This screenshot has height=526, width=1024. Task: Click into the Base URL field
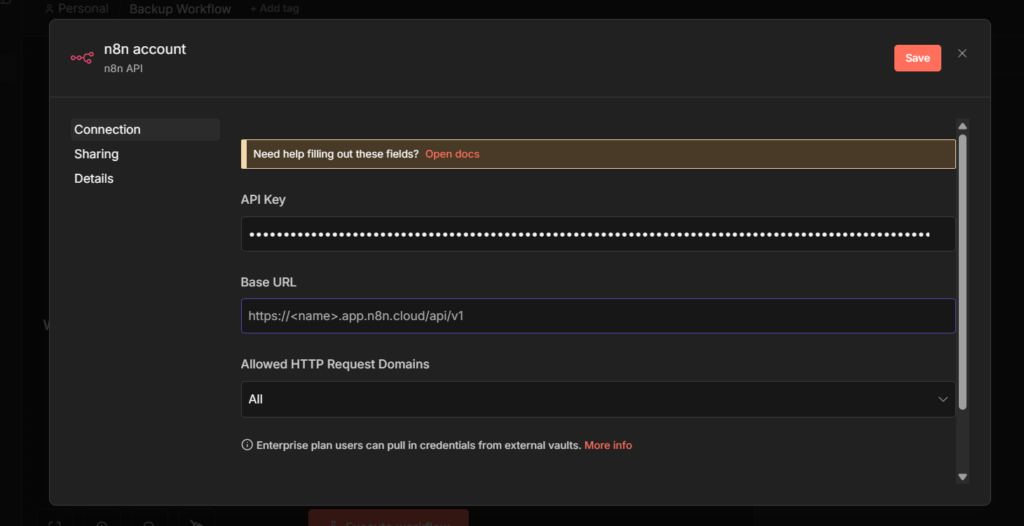[598, 316]
